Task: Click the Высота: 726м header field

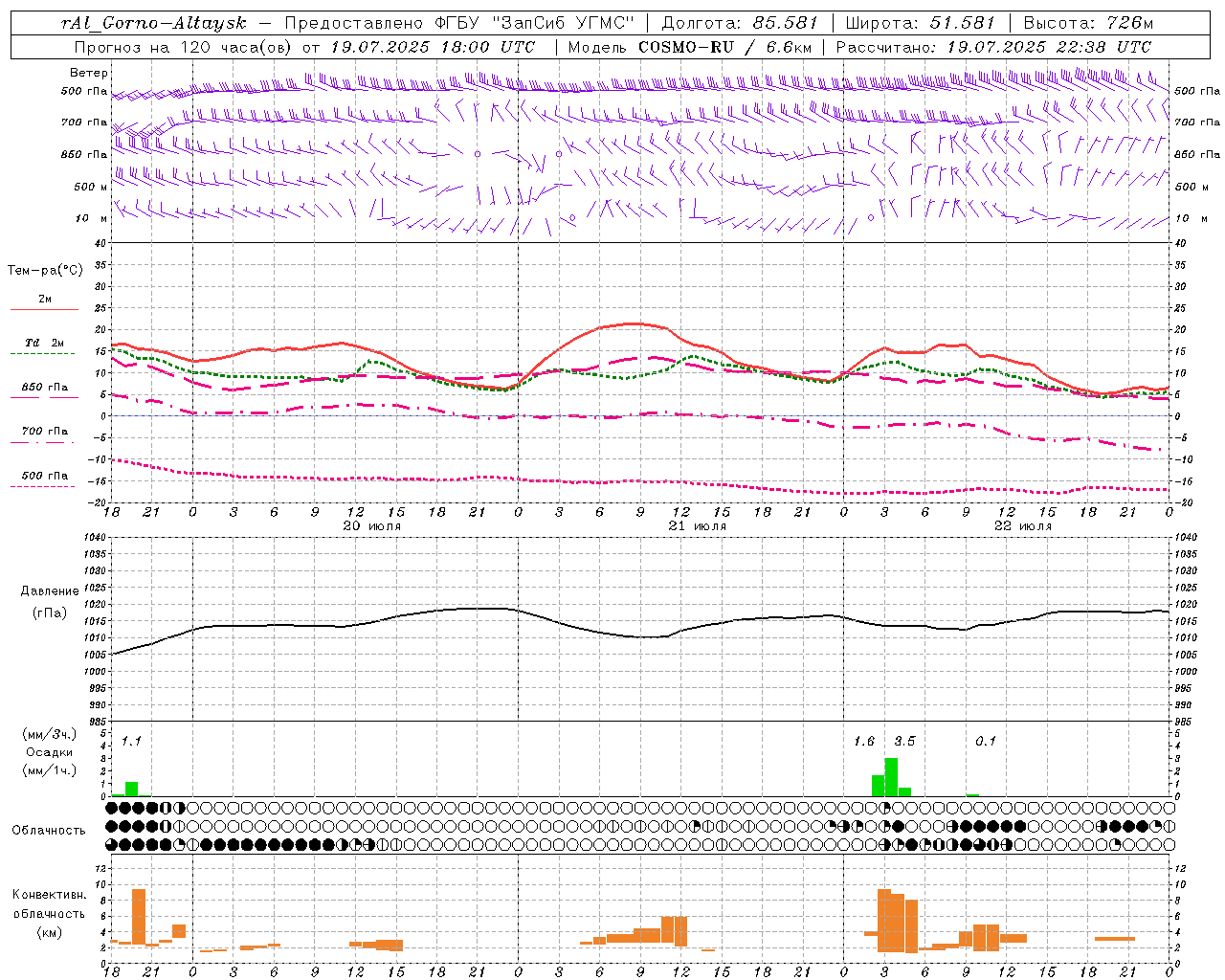Action: 1088,23
